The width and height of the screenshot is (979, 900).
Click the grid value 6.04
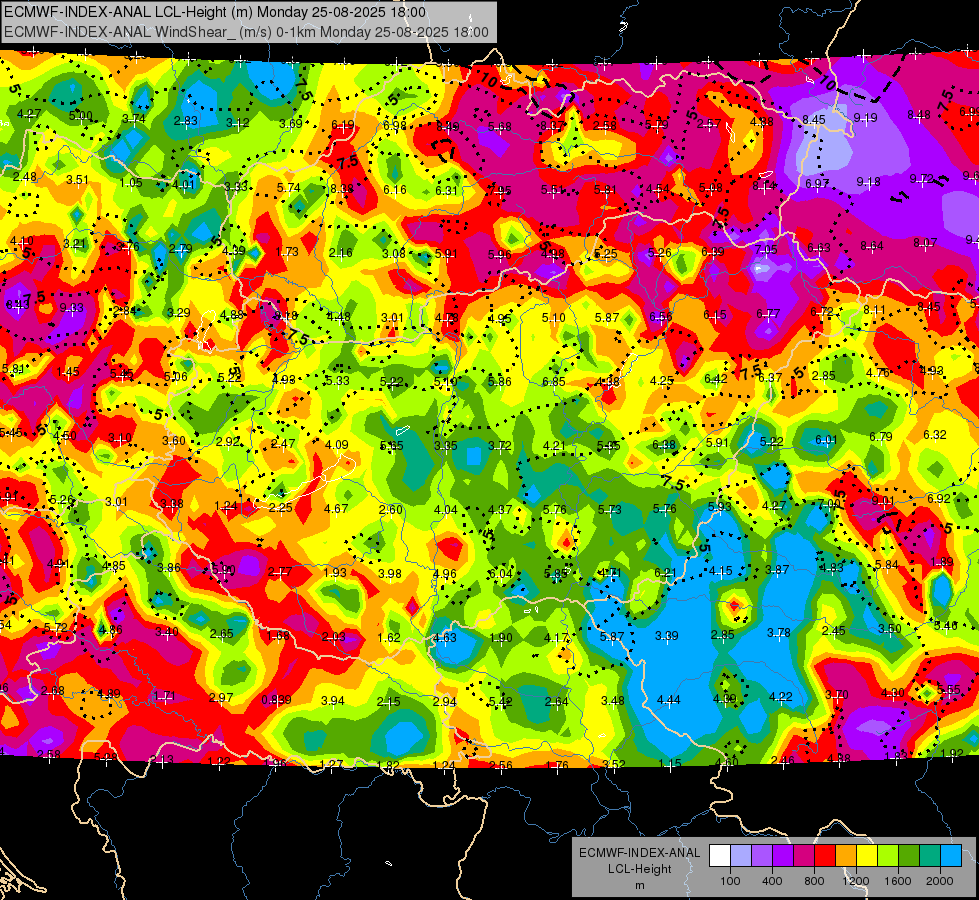click(501, 574)
